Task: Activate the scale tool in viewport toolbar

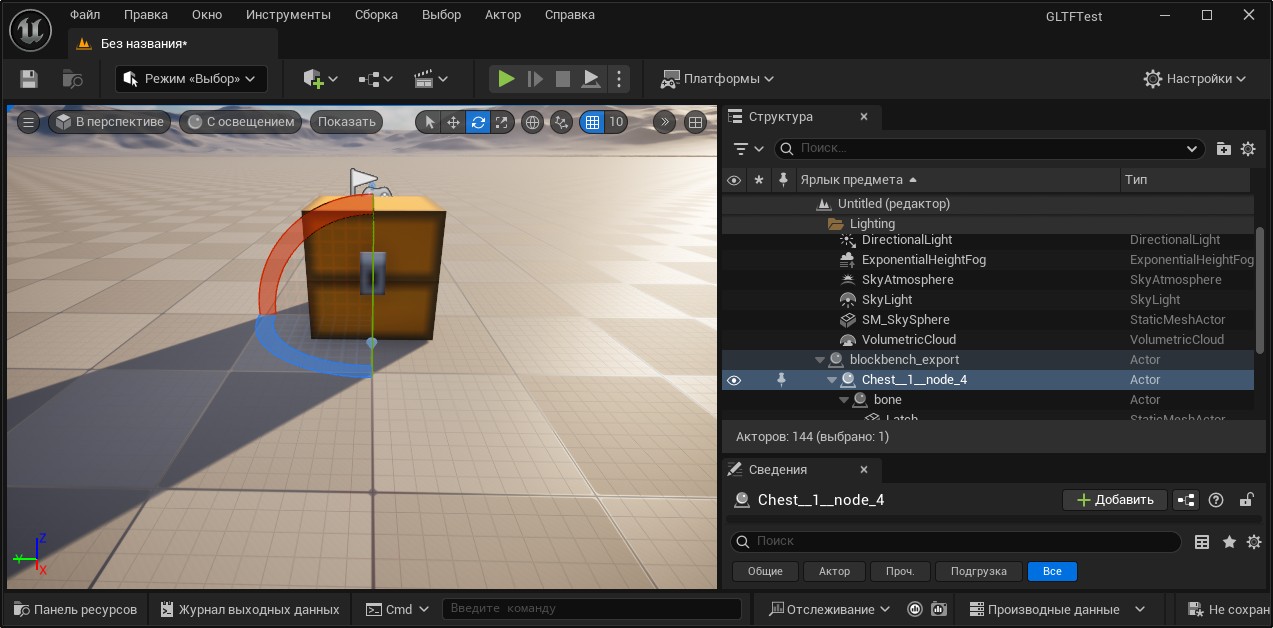Action: (x=502, y=122)
